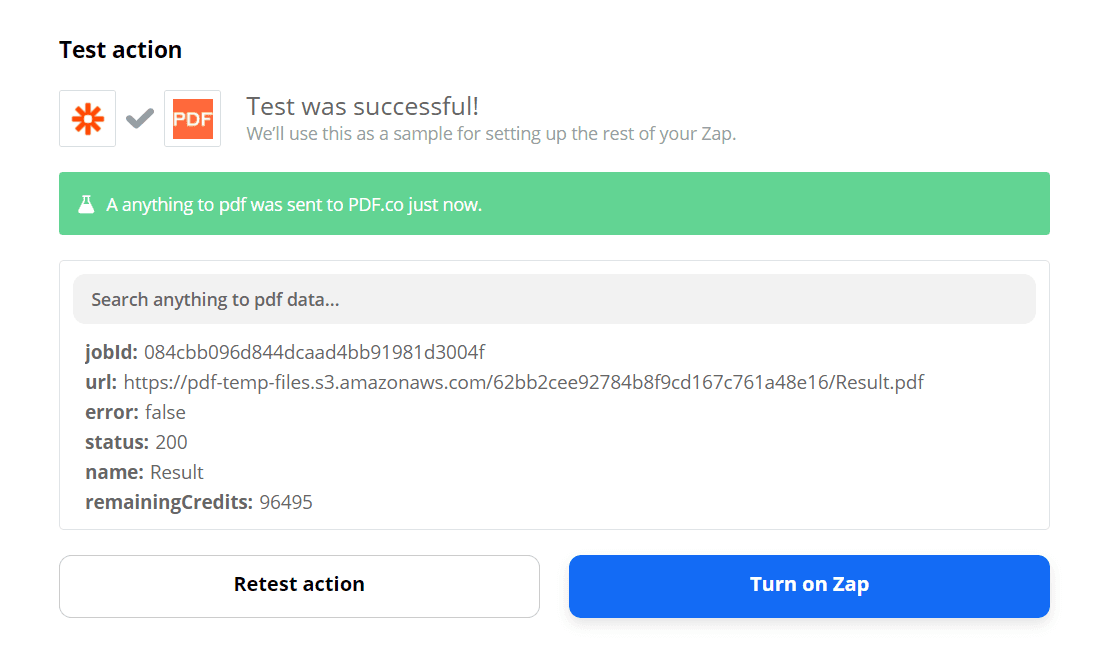Select the PDF.co app icon
The image size is (1110, 664).
192,117
